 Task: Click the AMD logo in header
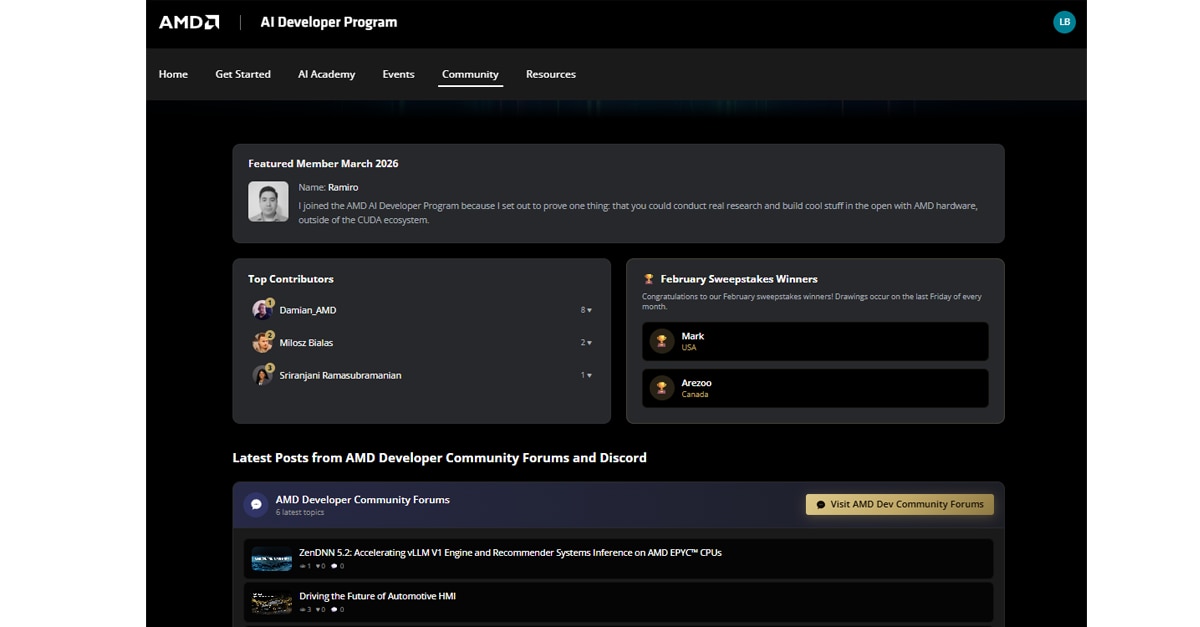(189, 22)
